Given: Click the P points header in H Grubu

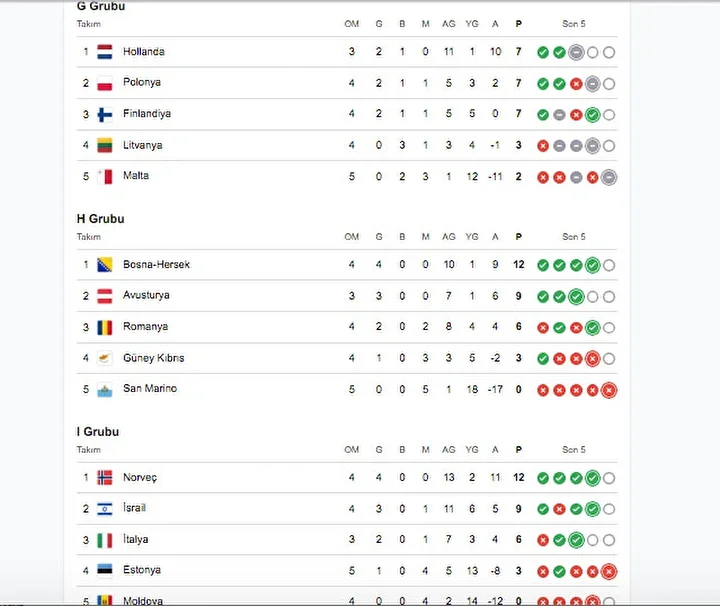Looking at the screenshot, I should point(518,237).
